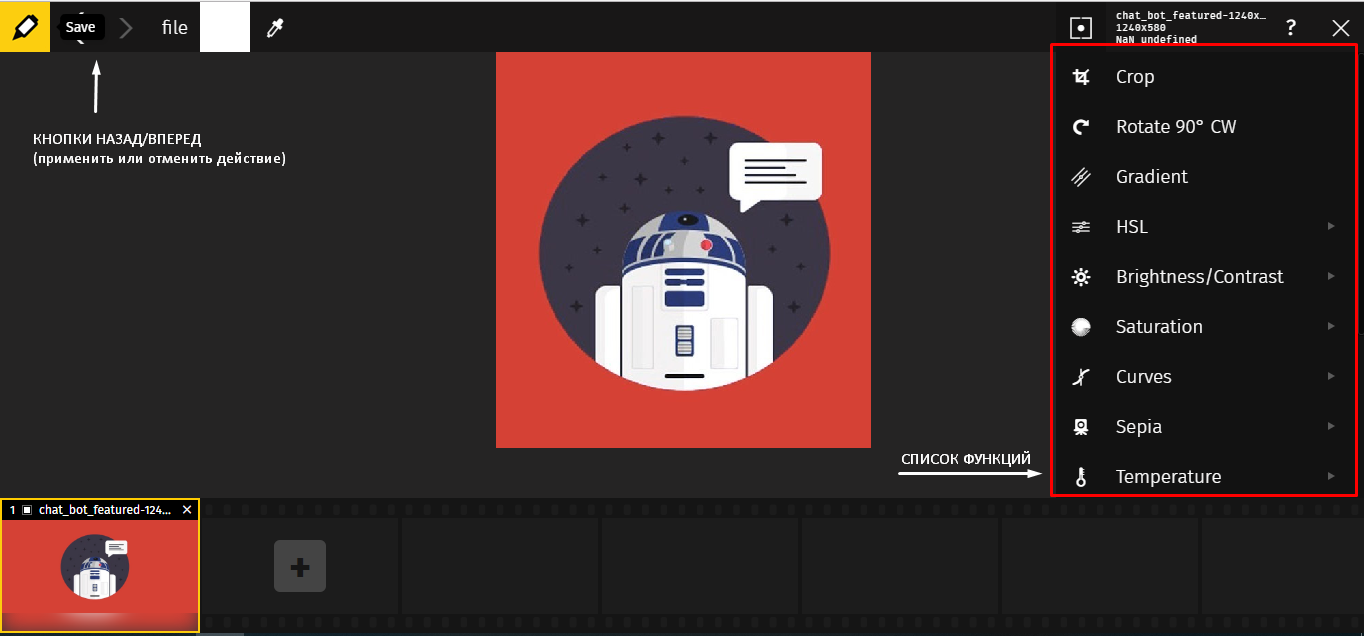
Task: Click the square dot icon beside filename
Action: [x=1081, y=28]
